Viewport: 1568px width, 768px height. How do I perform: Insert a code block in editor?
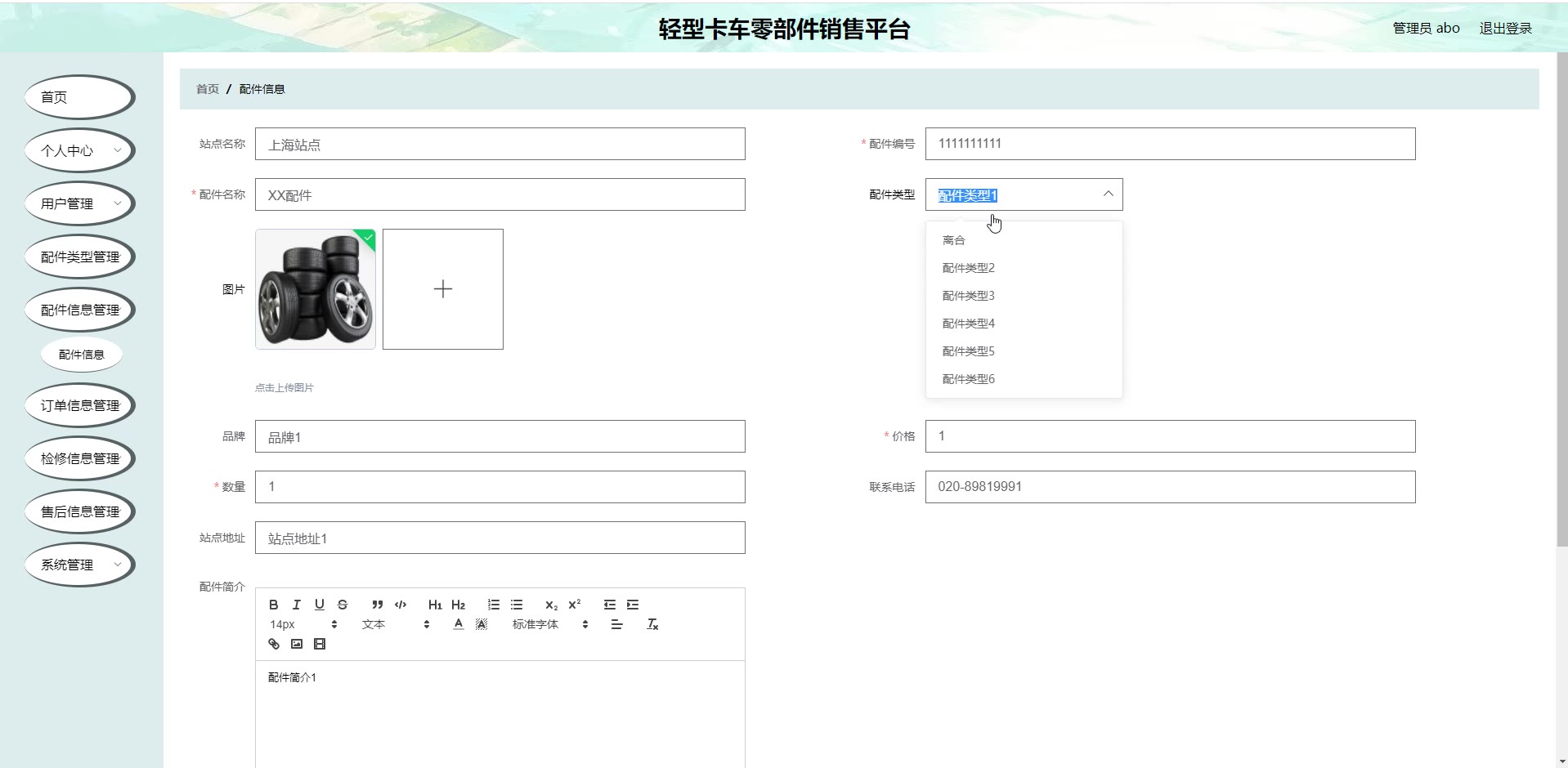401,605
